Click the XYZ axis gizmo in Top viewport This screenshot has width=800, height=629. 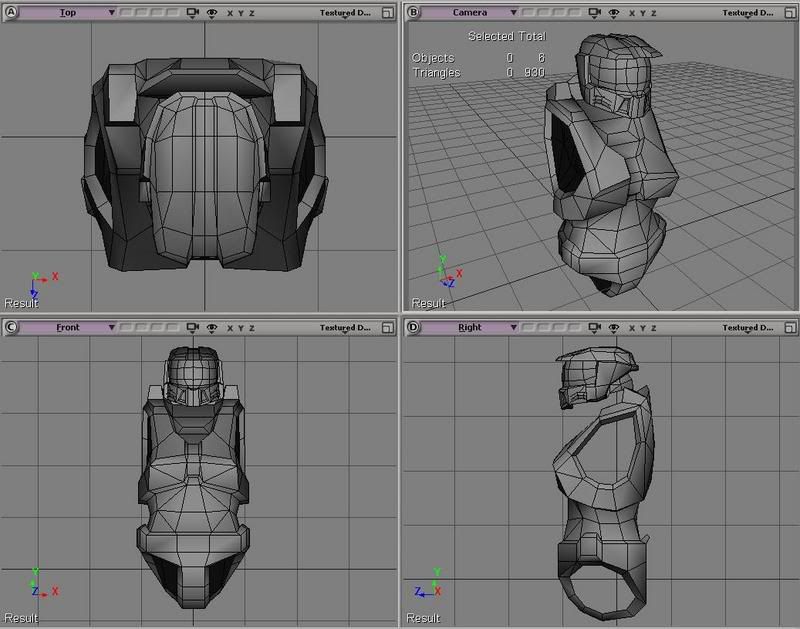[43, 285]
